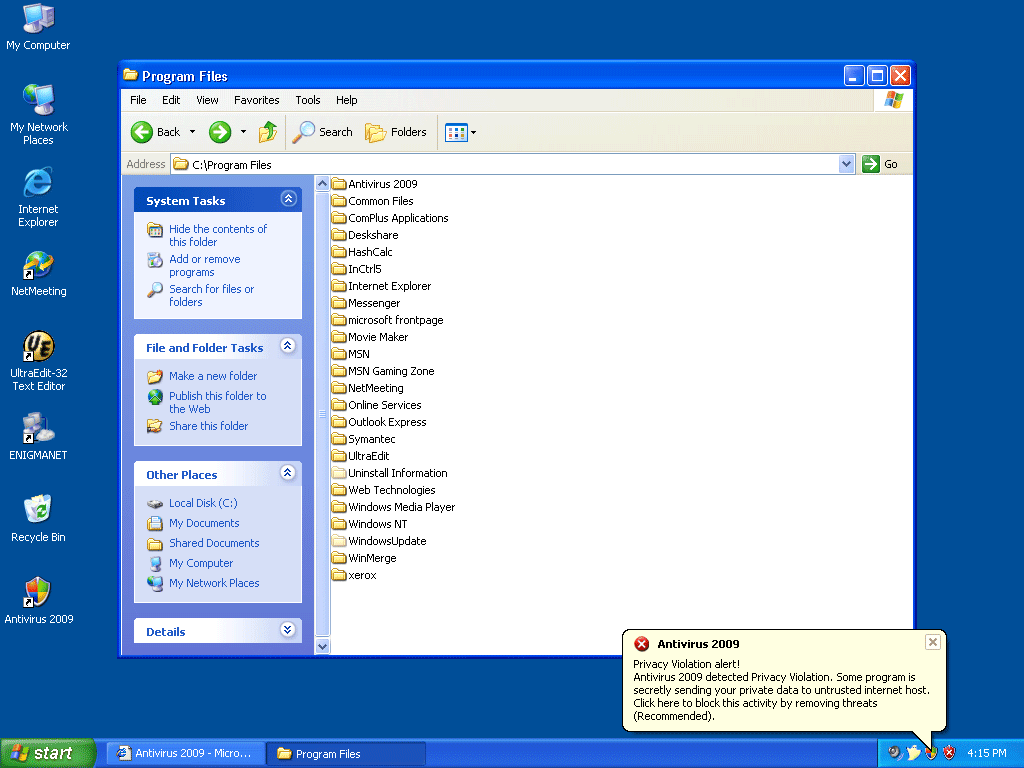Open the Tools menu
The height and width of the screenshot is (768, 1024).
(308, 100)
